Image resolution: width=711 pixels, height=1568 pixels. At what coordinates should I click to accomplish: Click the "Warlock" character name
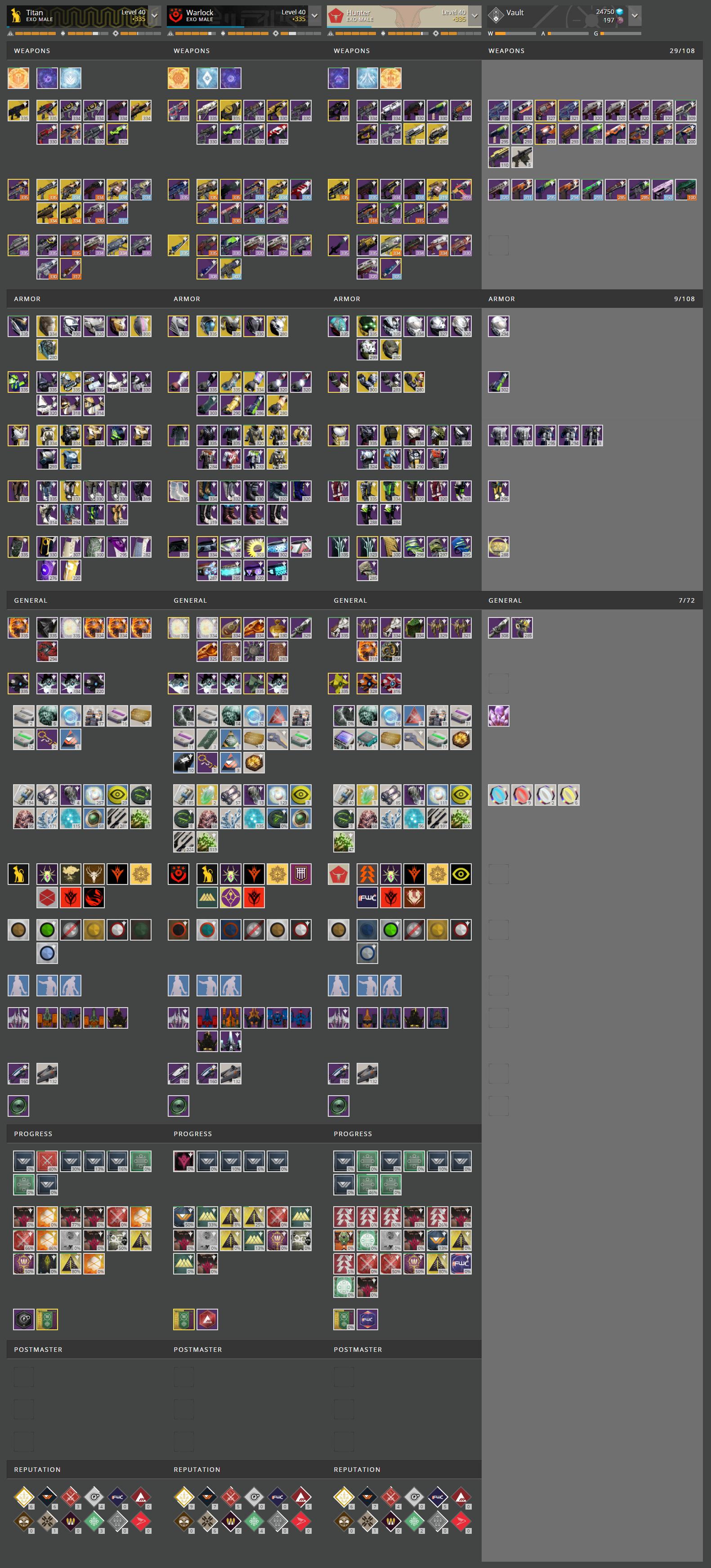[200, 12]
